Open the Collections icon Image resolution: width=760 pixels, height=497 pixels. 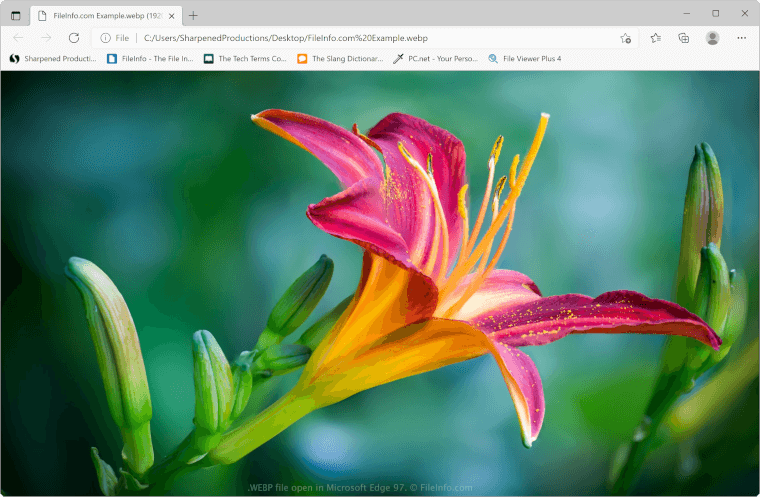(684, 38)
